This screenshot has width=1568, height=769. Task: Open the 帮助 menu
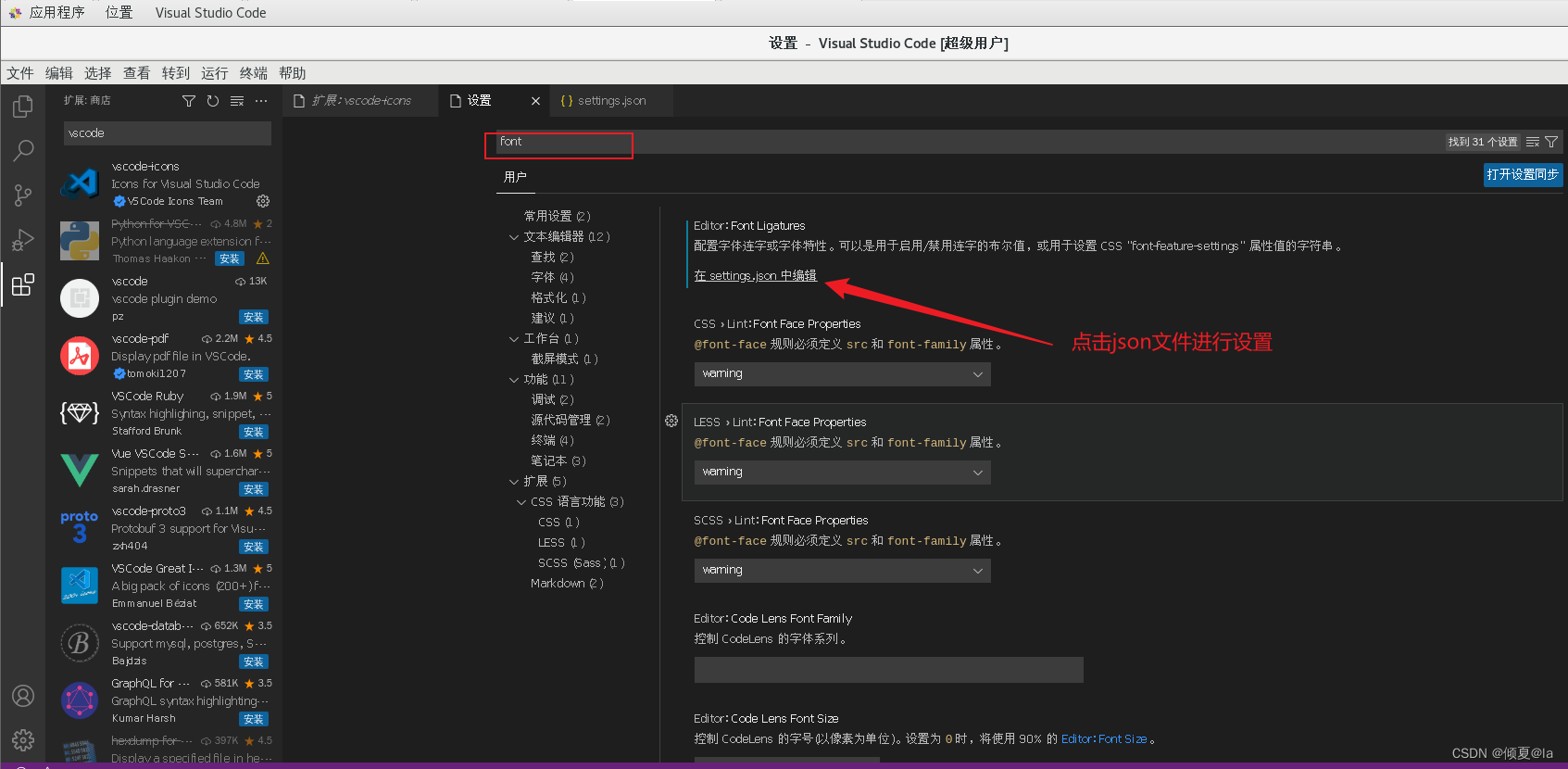click(x=292, y=73)
